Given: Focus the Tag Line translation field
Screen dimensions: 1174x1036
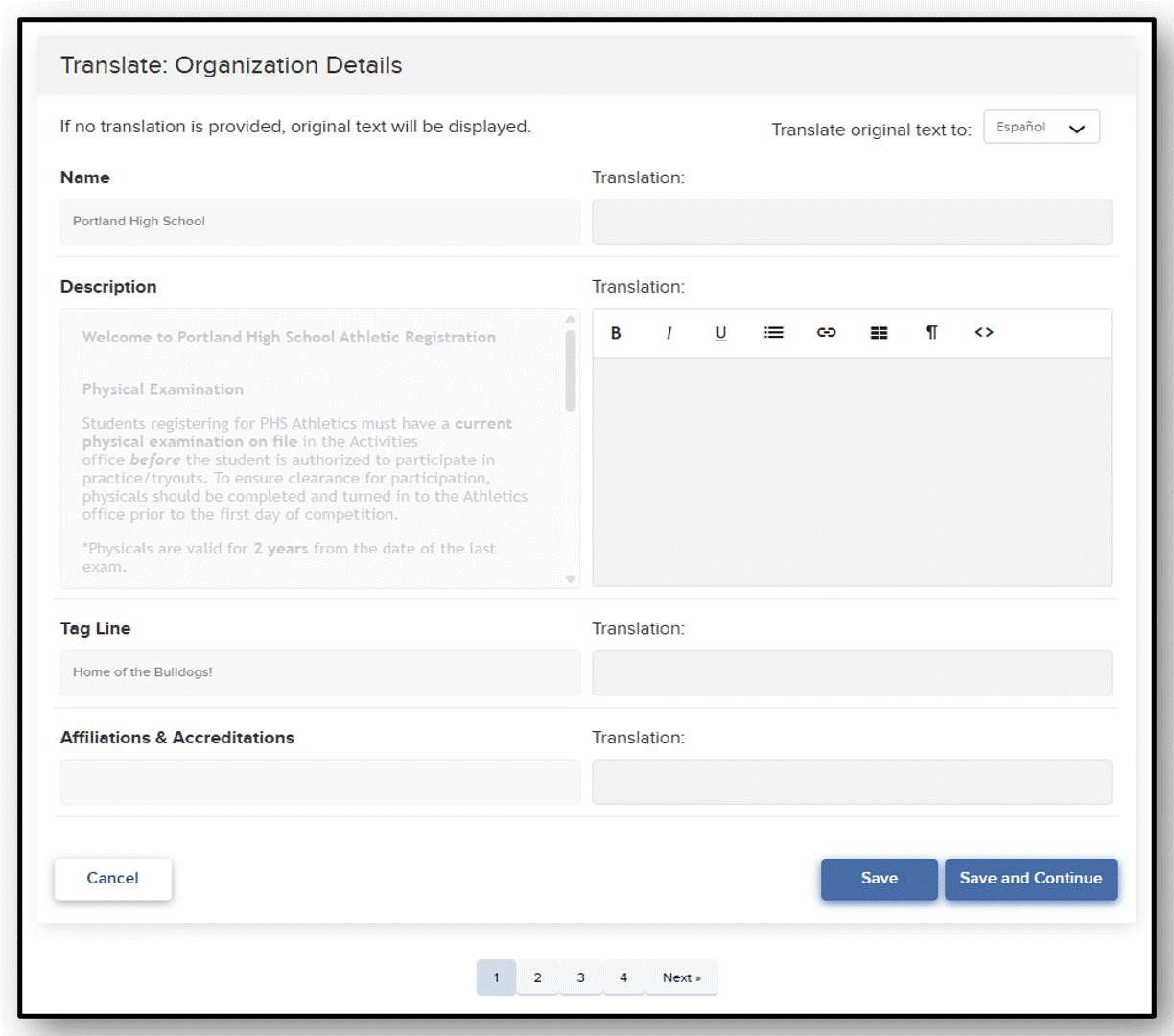Looking at the screenshot, I should [x=852, y=673].
